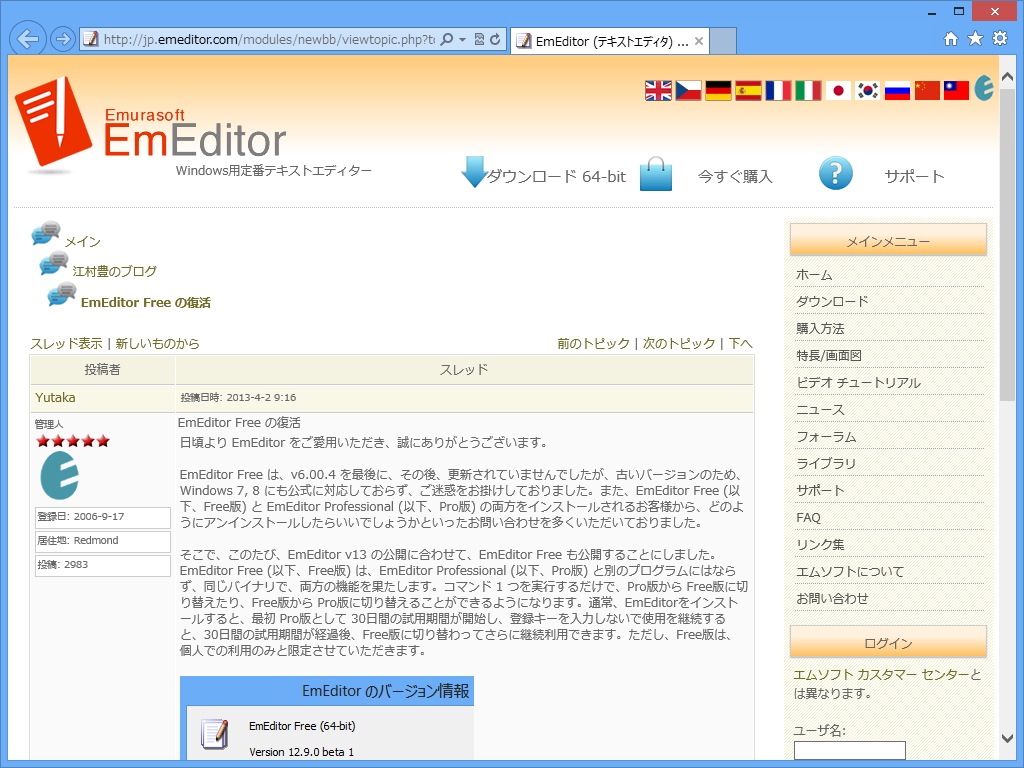Click the browser Home icon
This screenshot has width=1024, height=768.
[951, 39]
